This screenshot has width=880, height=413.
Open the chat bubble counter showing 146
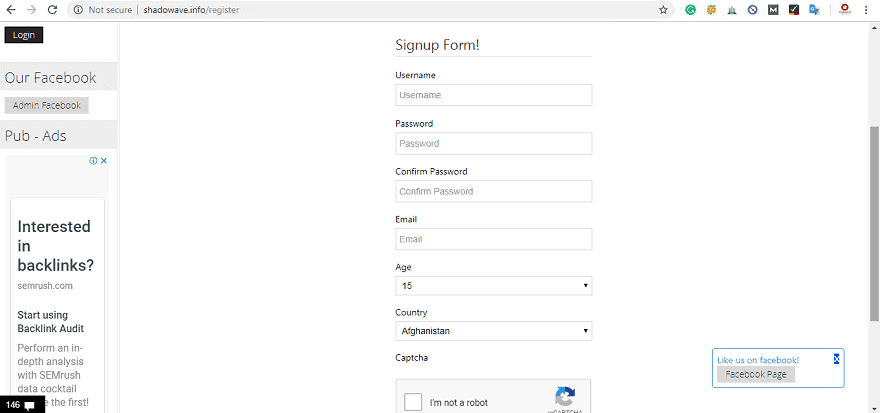(x=20, y=405)
